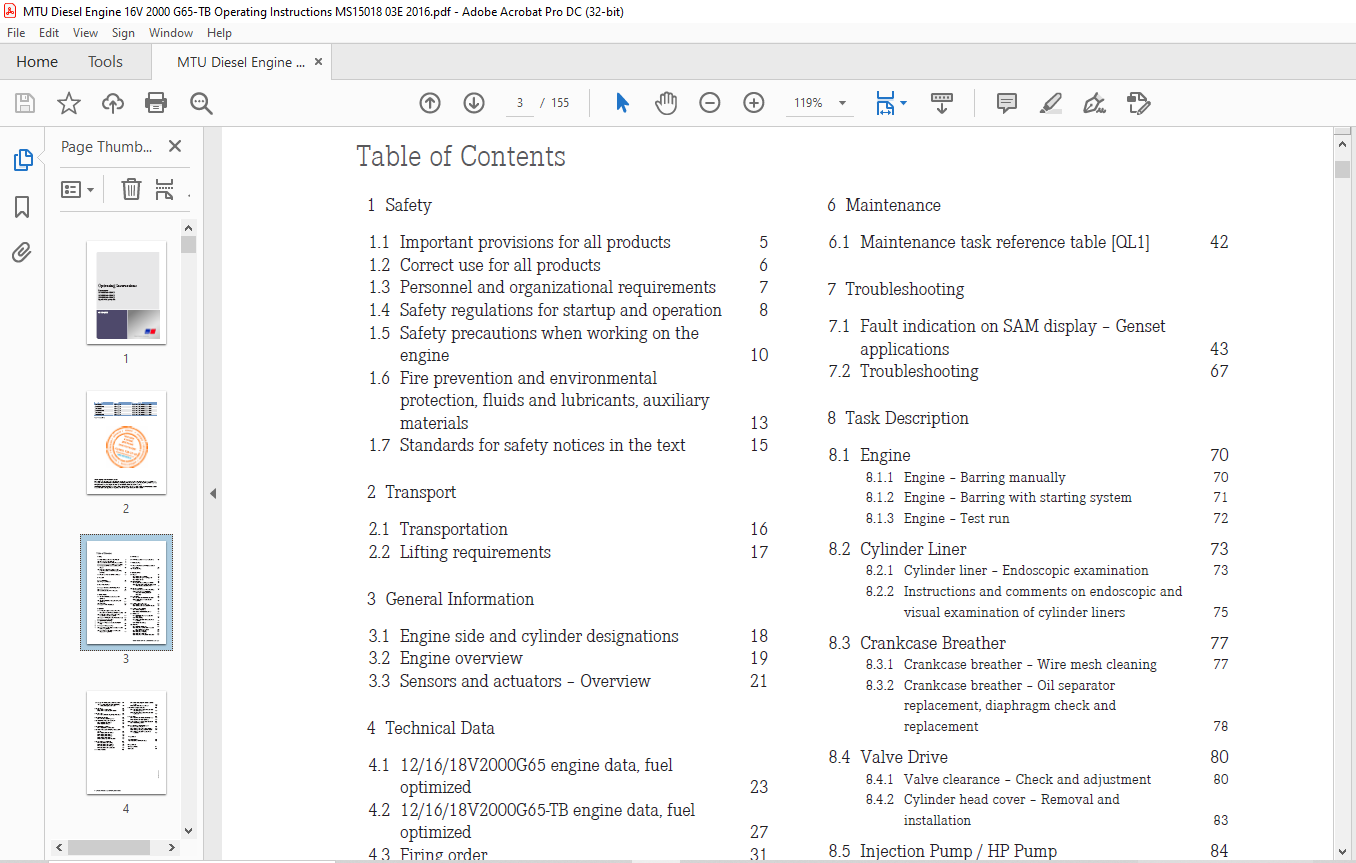Open 'Maintenance task reference table [QL1]' entry
Image resolution: width=1356 pixels, height=863 pixels.
[1005, 242]
